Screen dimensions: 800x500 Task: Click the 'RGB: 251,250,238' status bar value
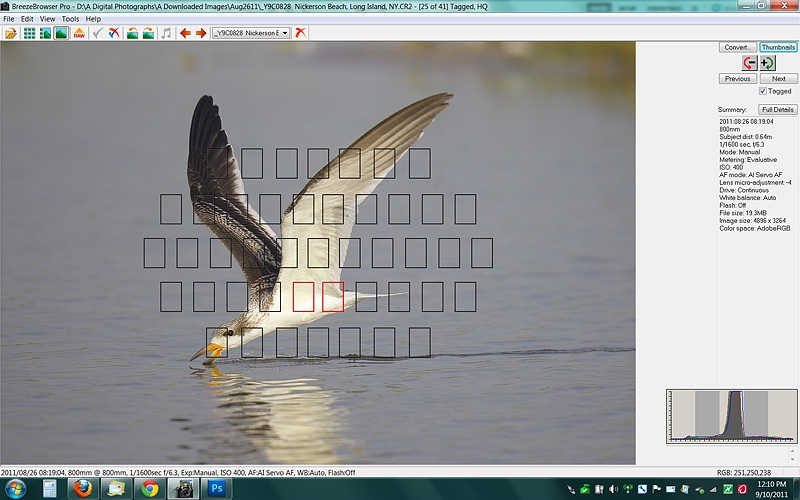coord(744,473)
